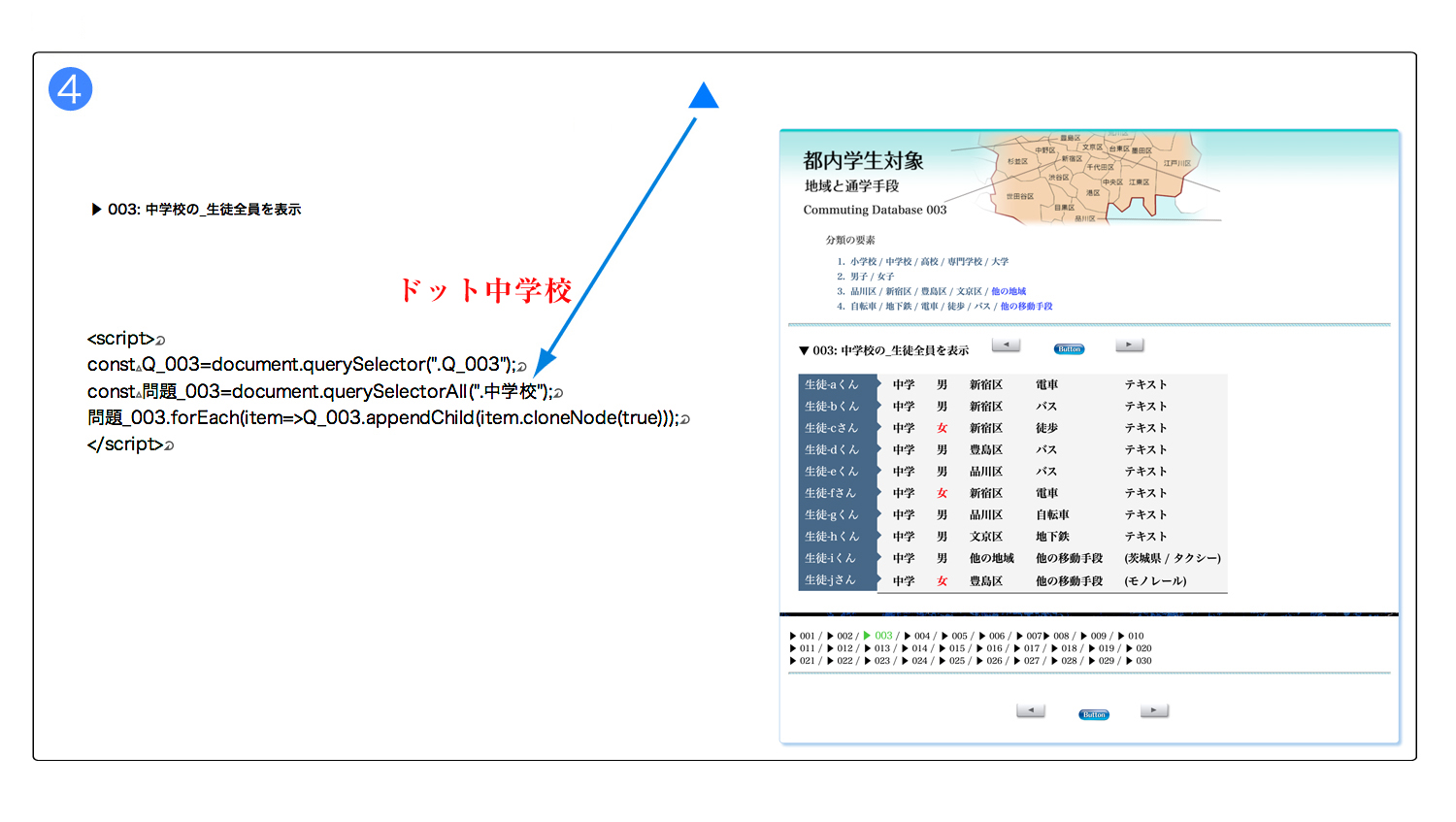Open item ▶ 011 in the number list
Image resolution: width=1456 pixels, height=822 pixels.
(803, 649)
